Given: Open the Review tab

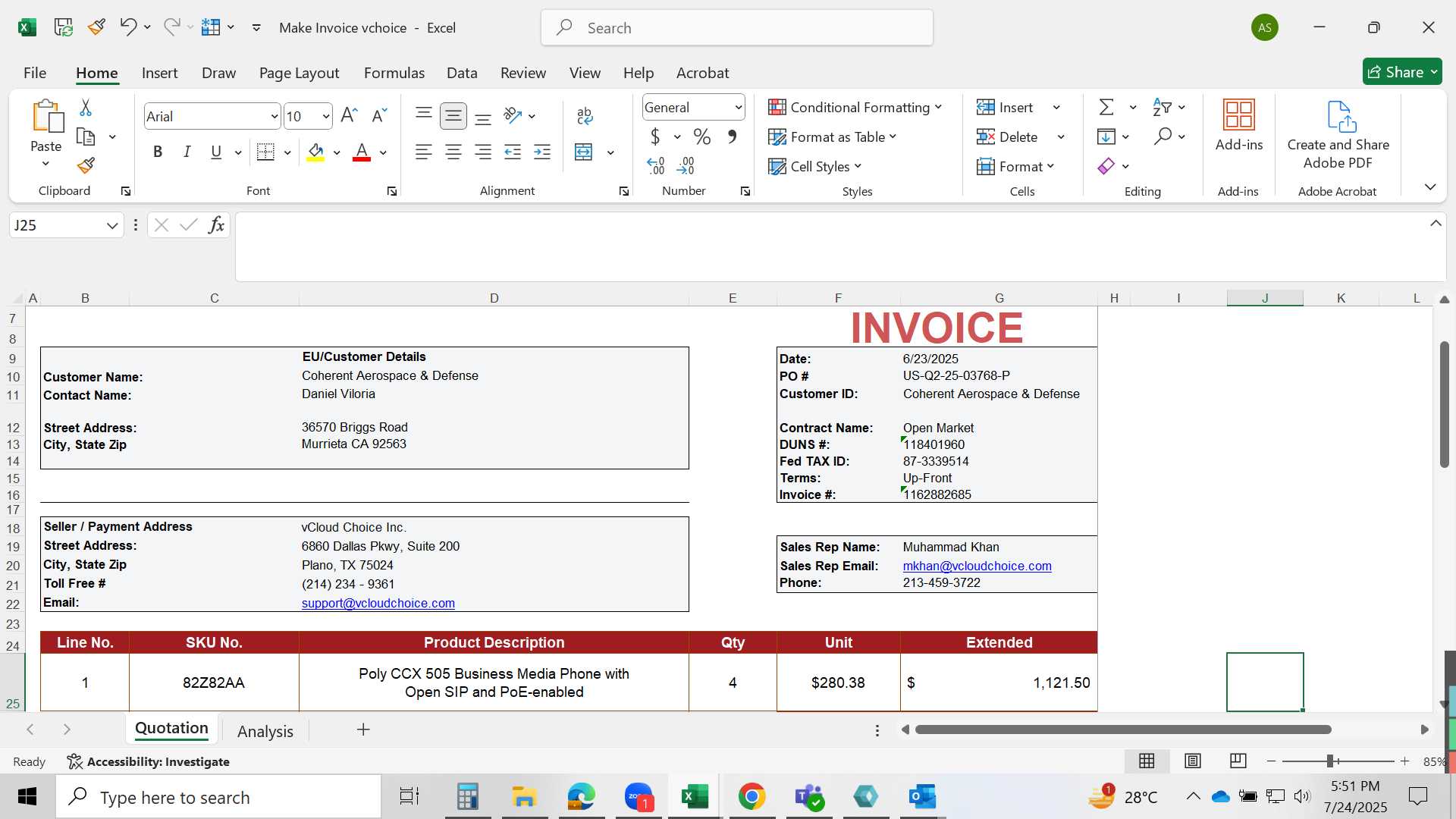Looking at the screenshot, I should pyautogui.click(x=523, y=73).
